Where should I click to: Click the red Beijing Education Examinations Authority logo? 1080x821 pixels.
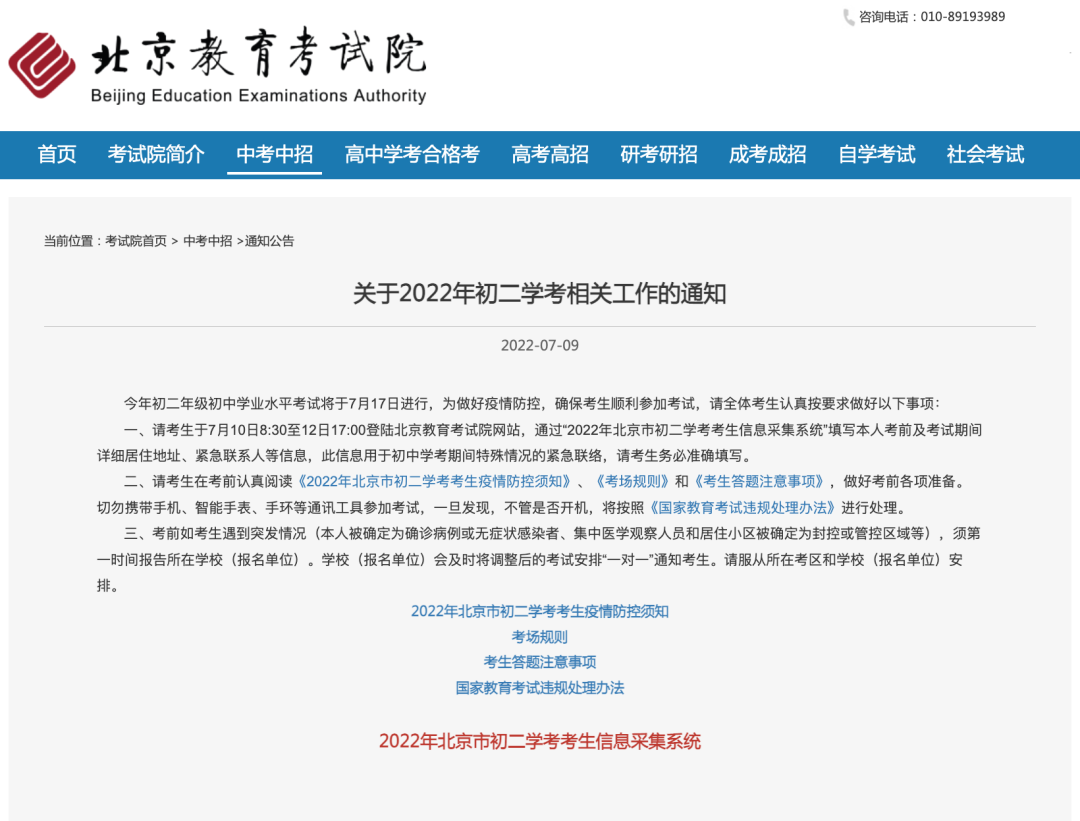tap(42, 65)
